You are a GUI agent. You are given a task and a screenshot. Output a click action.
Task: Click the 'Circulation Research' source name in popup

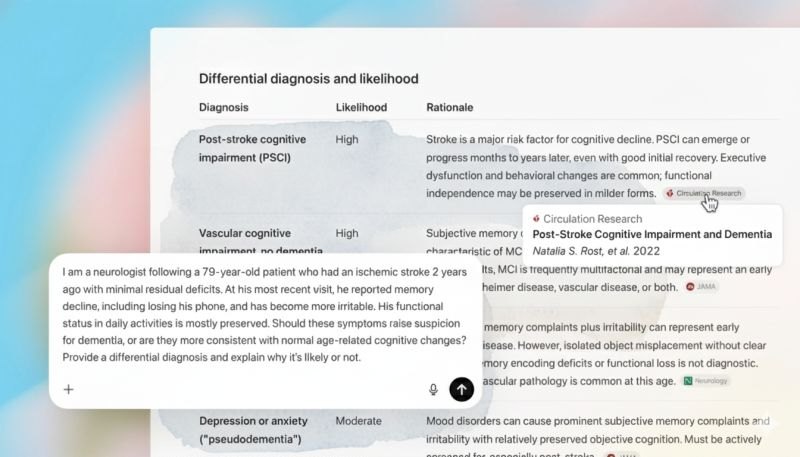[x=592, y=219]
